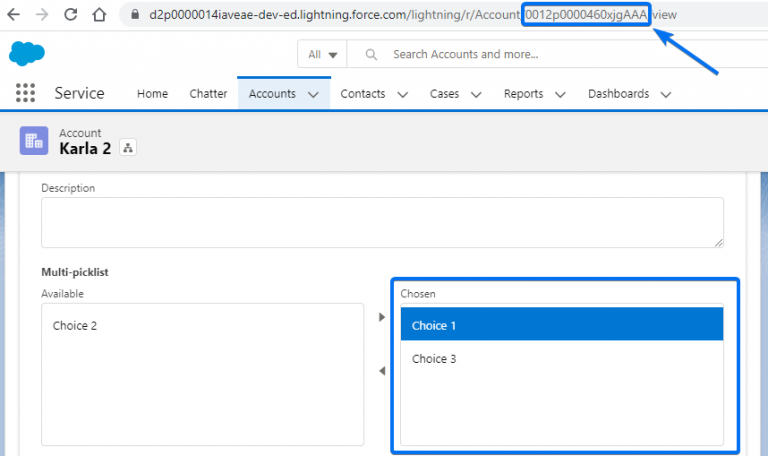Image resolution: width=768 pixels, height=456 pixels.
Task: Click the Account building icon
Action: (x=34, y=141)
